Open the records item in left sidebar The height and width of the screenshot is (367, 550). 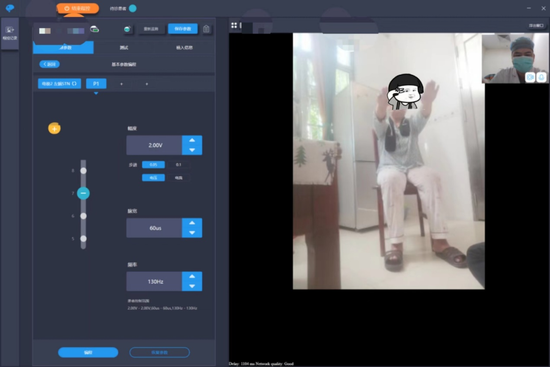pyautogui.click(x=10, y=33)
